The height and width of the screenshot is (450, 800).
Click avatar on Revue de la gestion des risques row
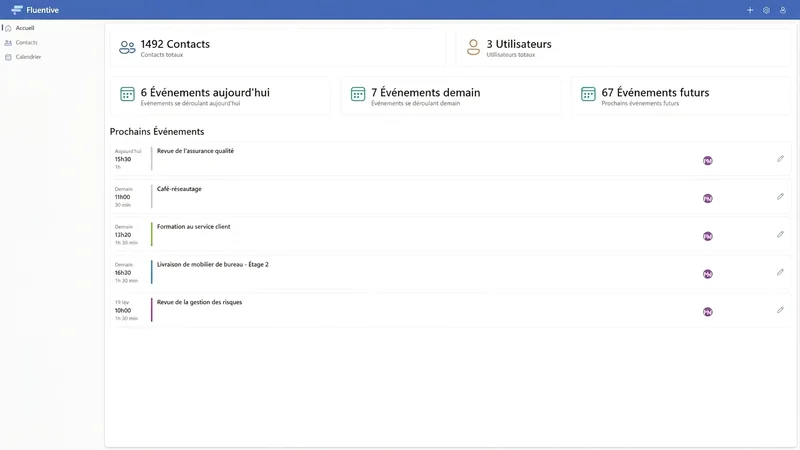click(708, 312)
